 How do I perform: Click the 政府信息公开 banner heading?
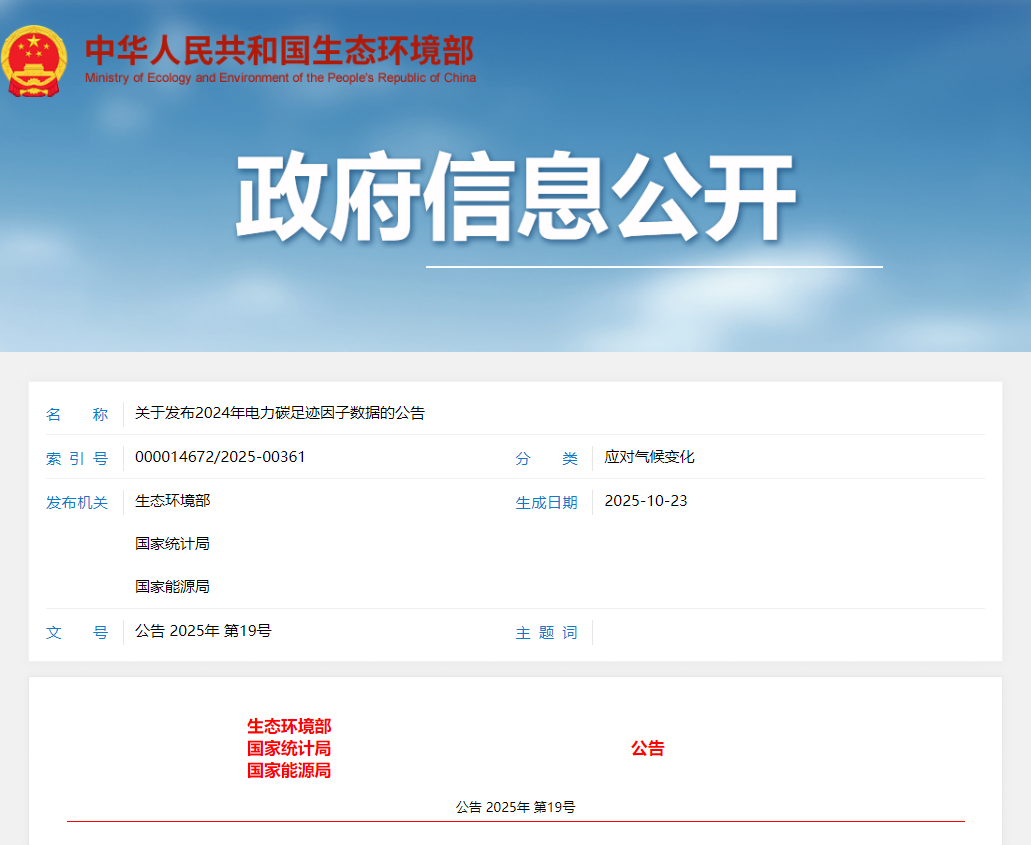(x=515, y=198)
